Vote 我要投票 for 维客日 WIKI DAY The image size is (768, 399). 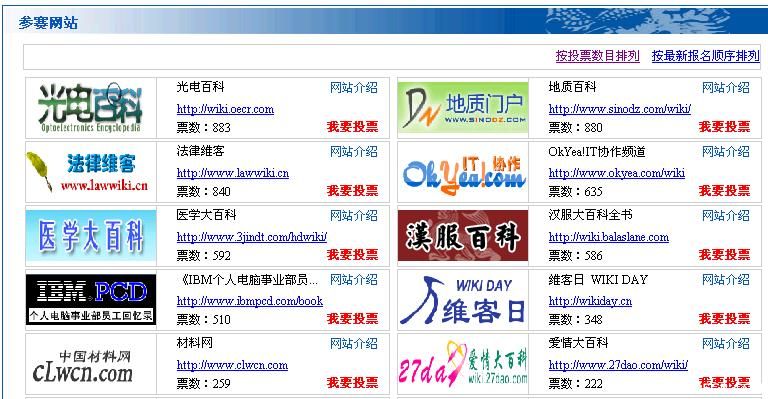[x=724, y=319]
